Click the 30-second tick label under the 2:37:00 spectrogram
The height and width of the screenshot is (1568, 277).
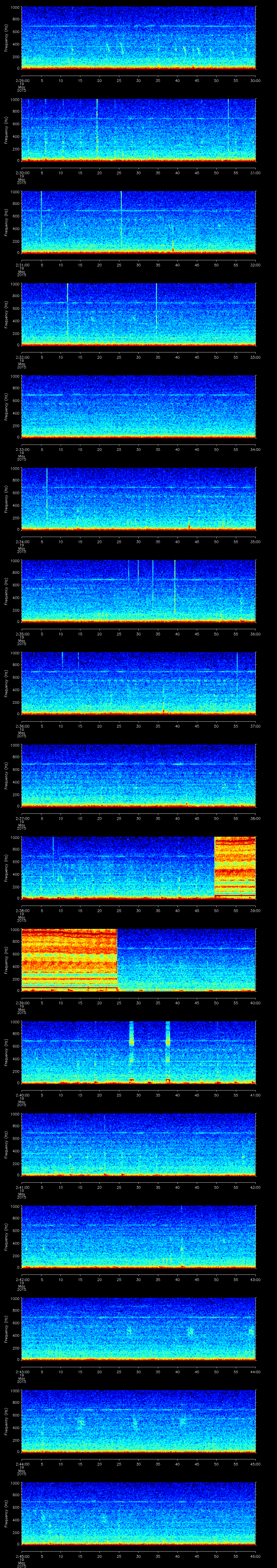point(138,818)
